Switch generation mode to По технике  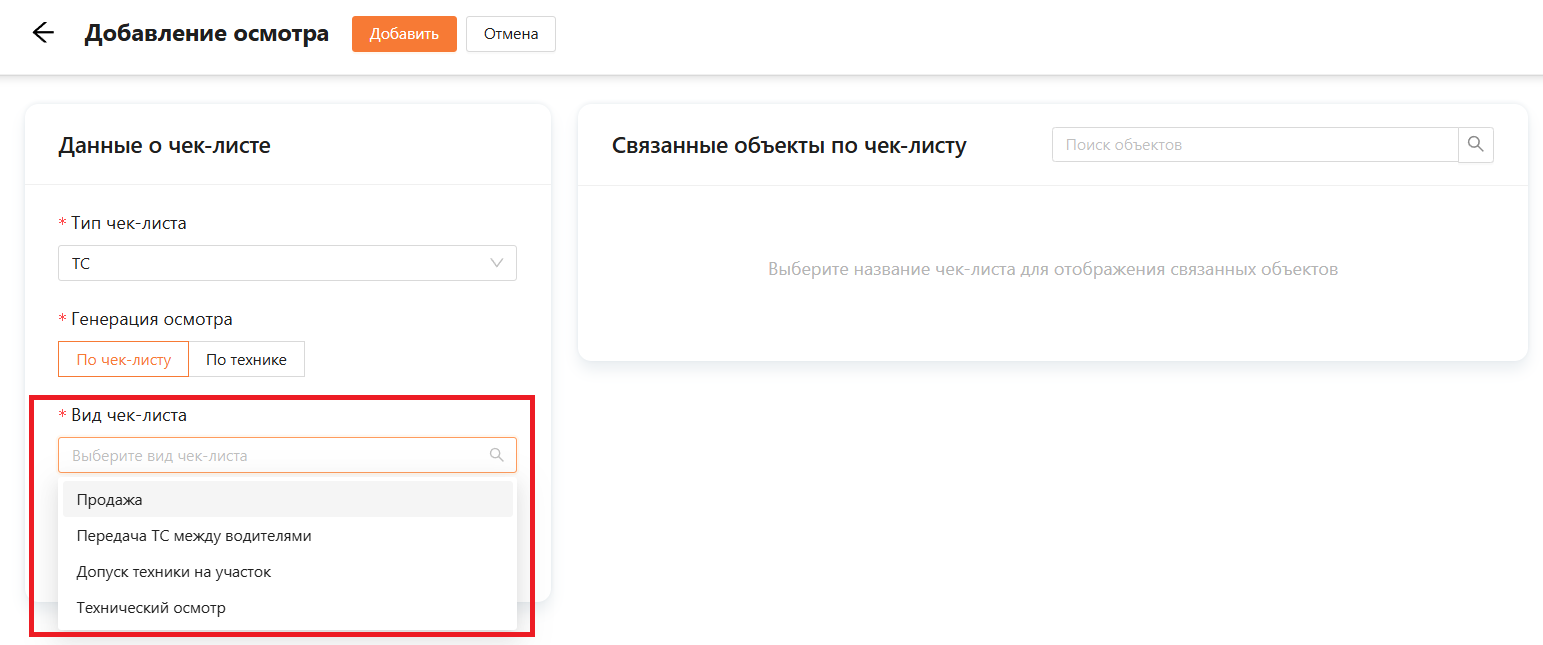[246, 359]
